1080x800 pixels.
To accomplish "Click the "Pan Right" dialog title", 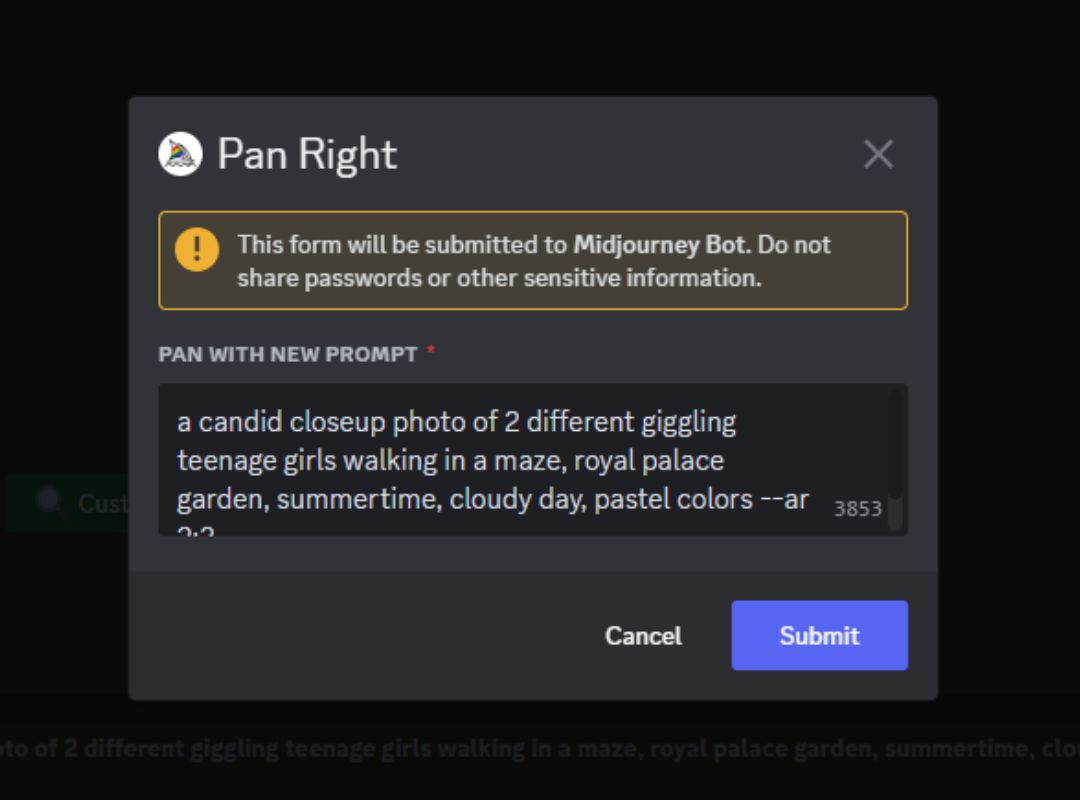I will 307,154.
